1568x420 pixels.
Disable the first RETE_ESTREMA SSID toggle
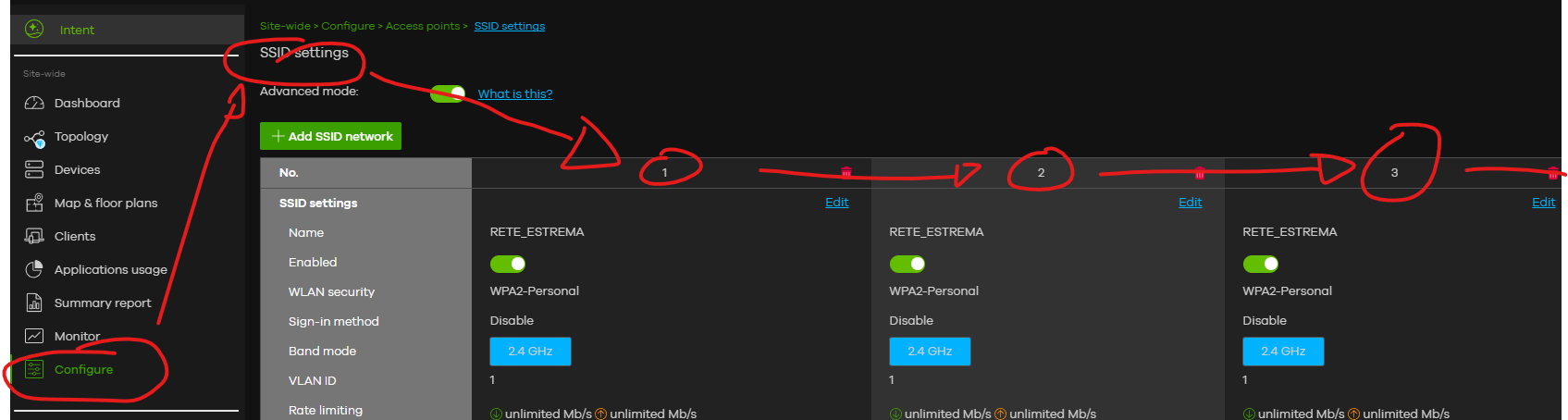click(508, 264)
